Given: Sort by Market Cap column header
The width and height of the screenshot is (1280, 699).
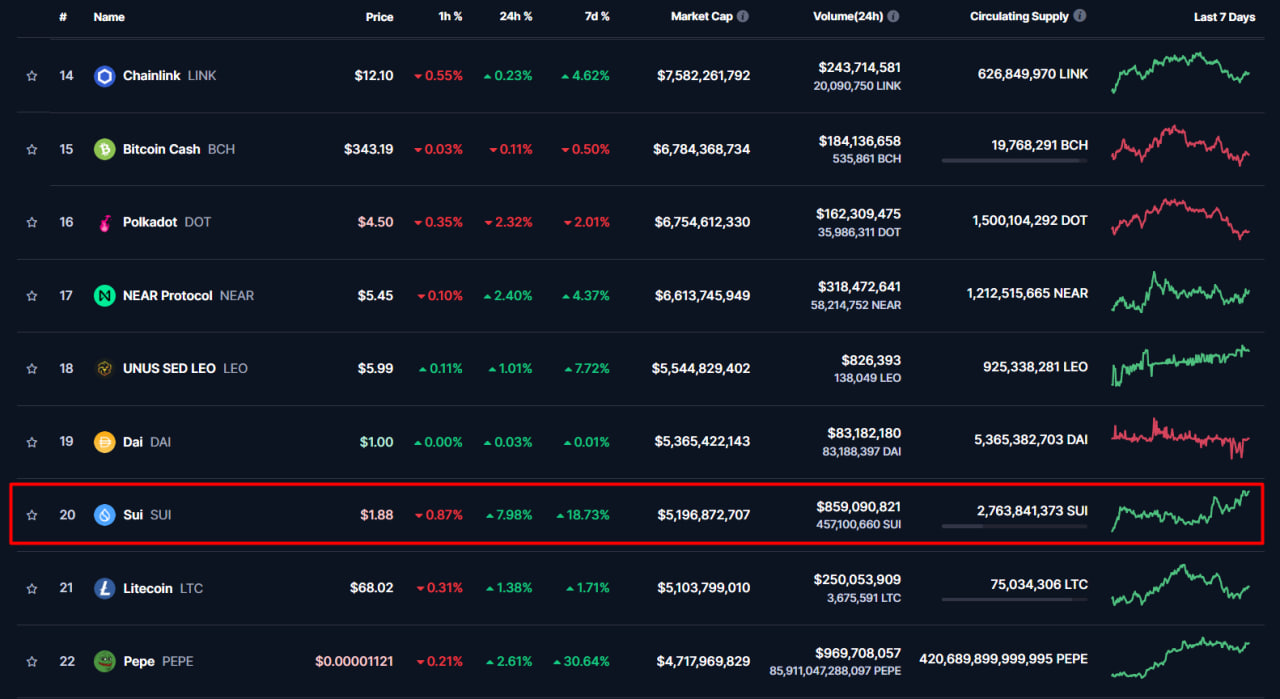Looking at the screenshot, I should click(x=702, y=17).
